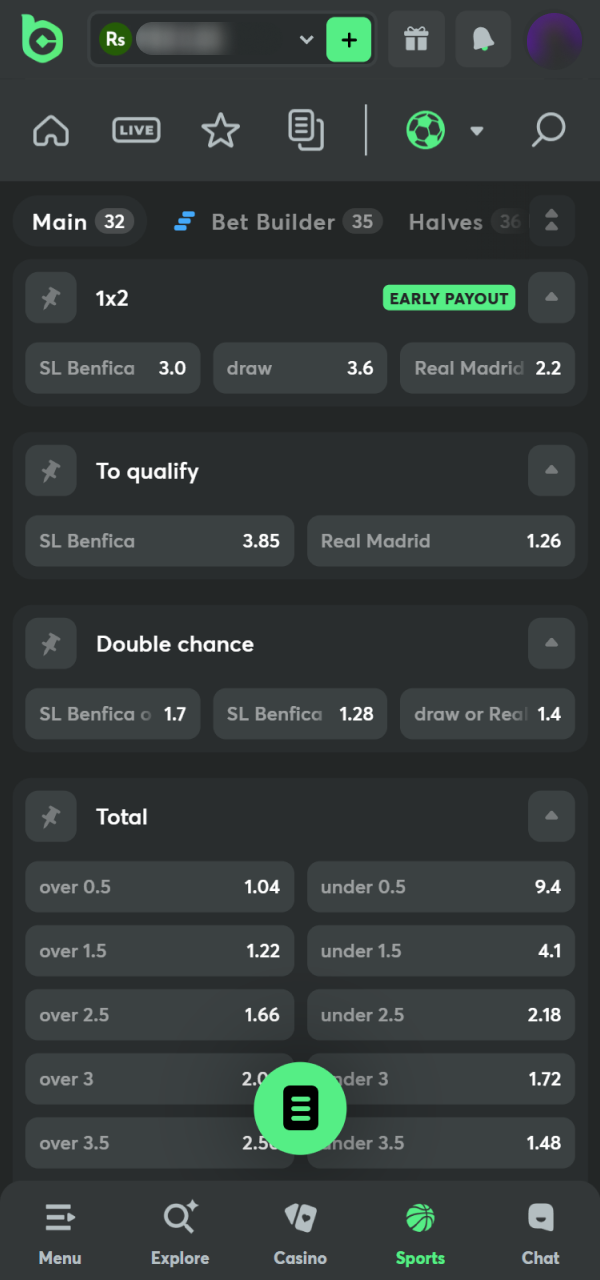Open the floating bet slip button
This screenshot has height=1280, width=600.
pyautogui.click(x=300, y=1108)
